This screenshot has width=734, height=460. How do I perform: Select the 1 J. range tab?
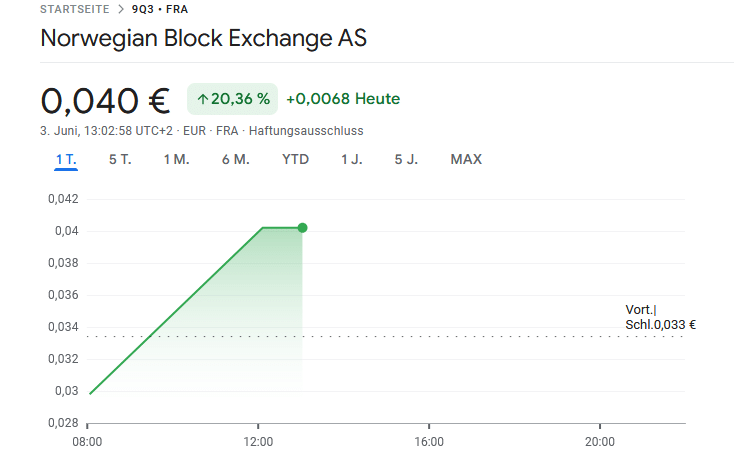pyautogui.click(x=351, y=159)
